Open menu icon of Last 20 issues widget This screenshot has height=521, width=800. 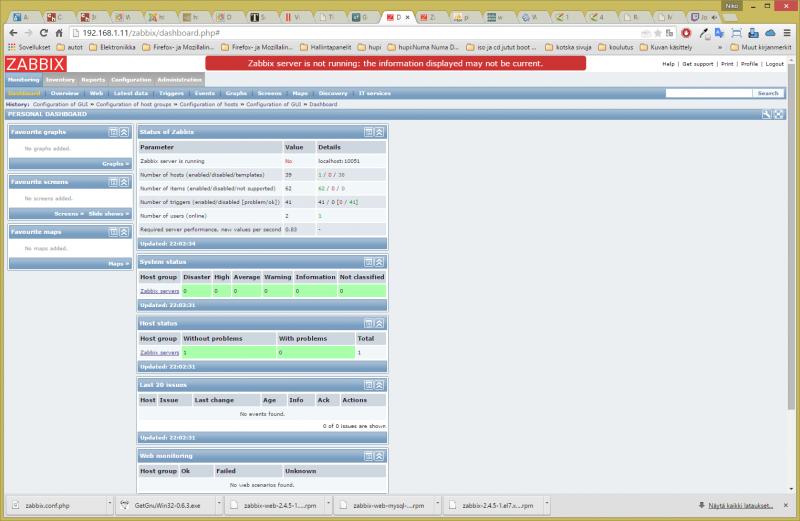coord(368,385)
